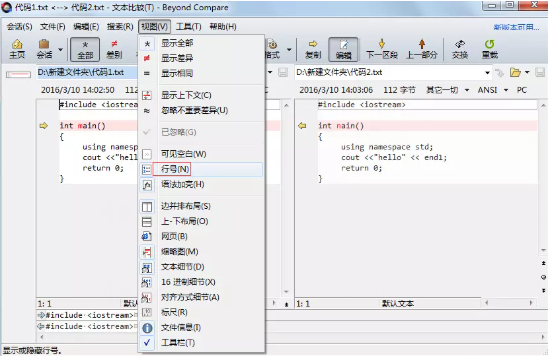Open the 编辑(E) menu

click(x=86, y=27)
